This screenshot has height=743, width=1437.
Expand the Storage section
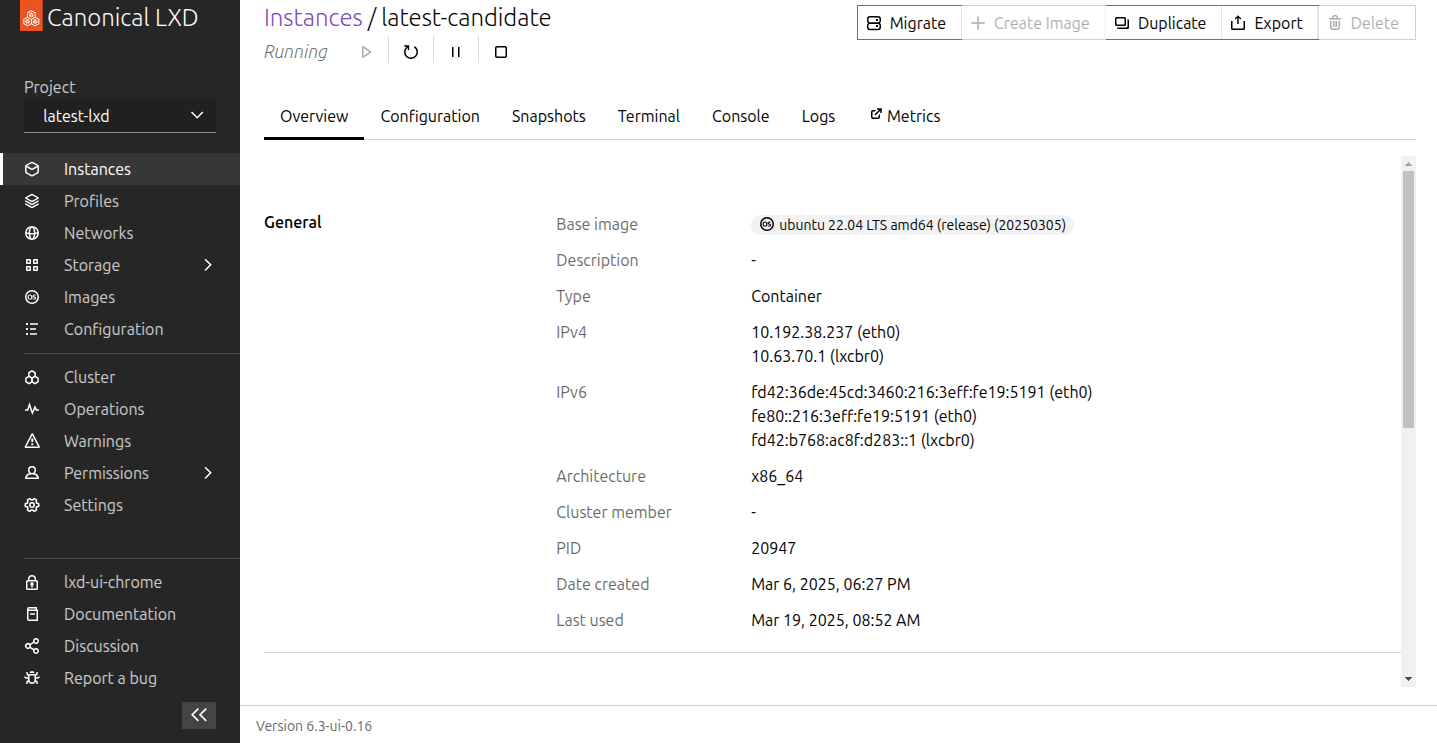(x=208, y=265)
